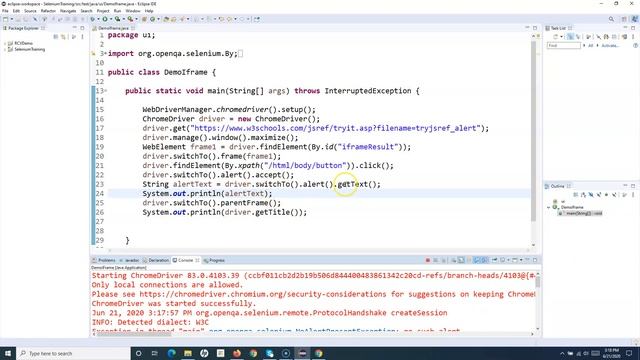Click Remove Launch in the Console toolbar
The image size is (640, 360).
(436, 260)
